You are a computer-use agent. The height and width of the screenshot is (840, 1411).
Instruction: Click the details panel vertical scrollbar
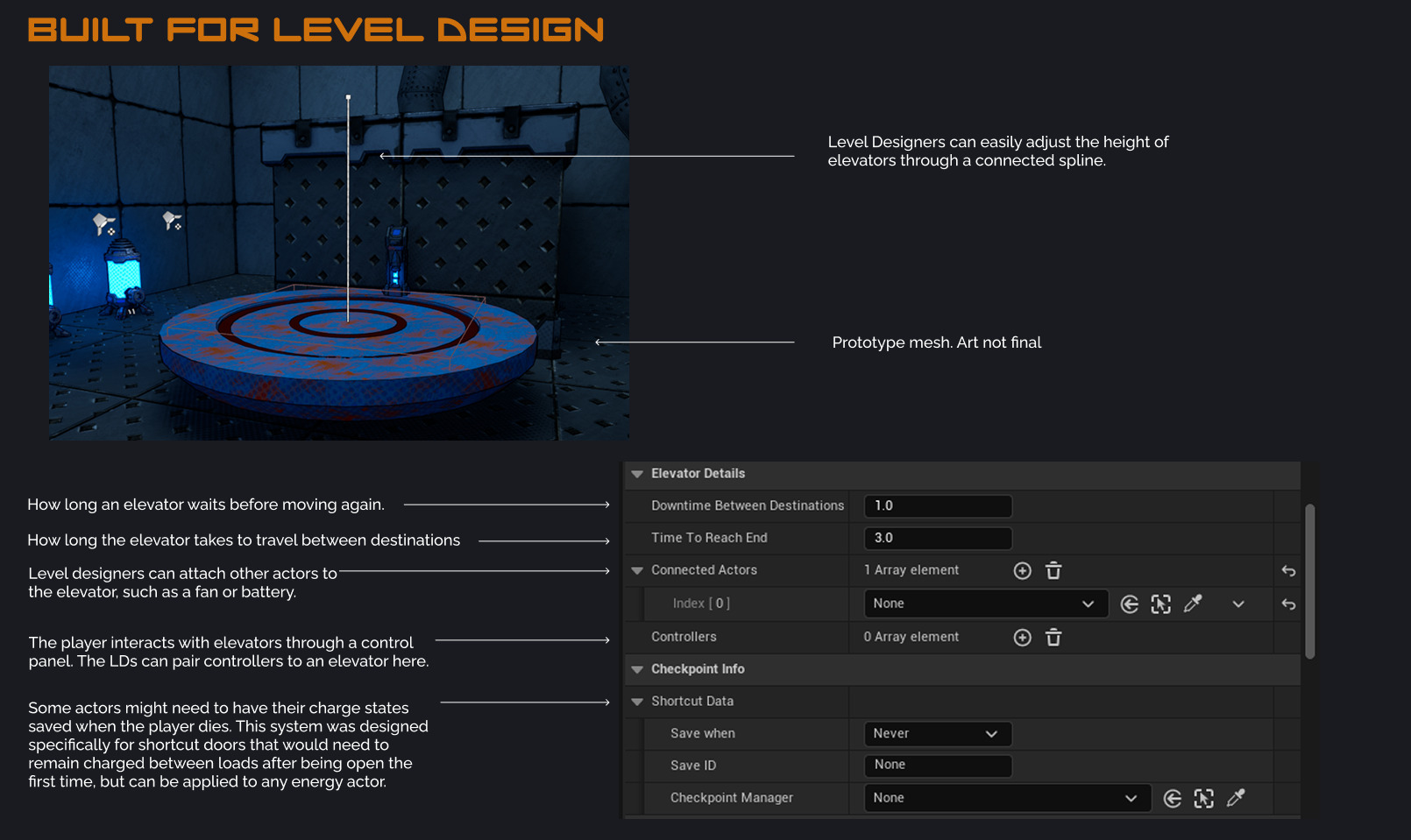point(1309,580)
